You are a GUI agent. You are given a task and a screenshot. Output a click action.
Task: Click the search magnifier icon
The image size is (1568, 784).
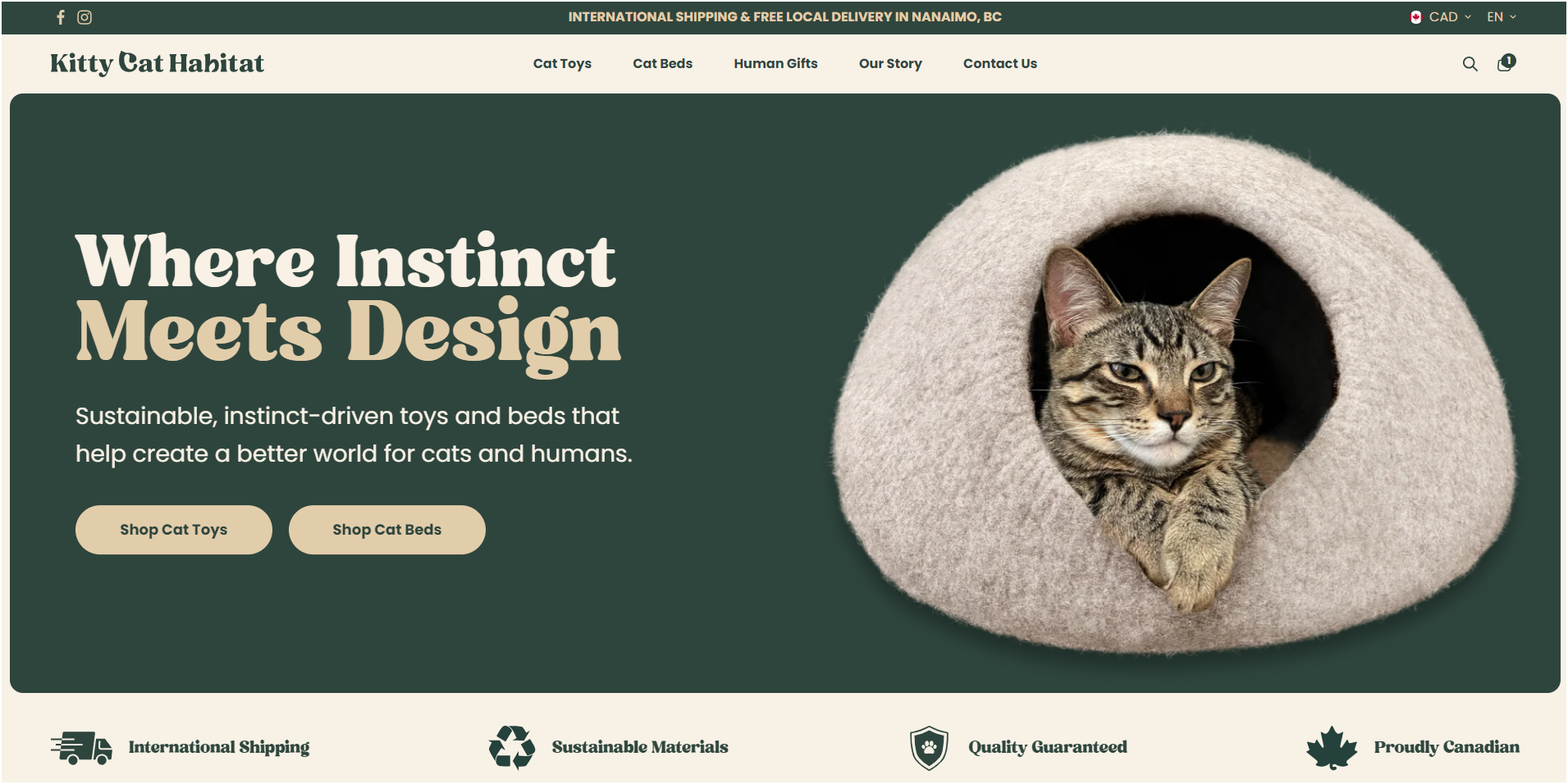coord(1470,64)
